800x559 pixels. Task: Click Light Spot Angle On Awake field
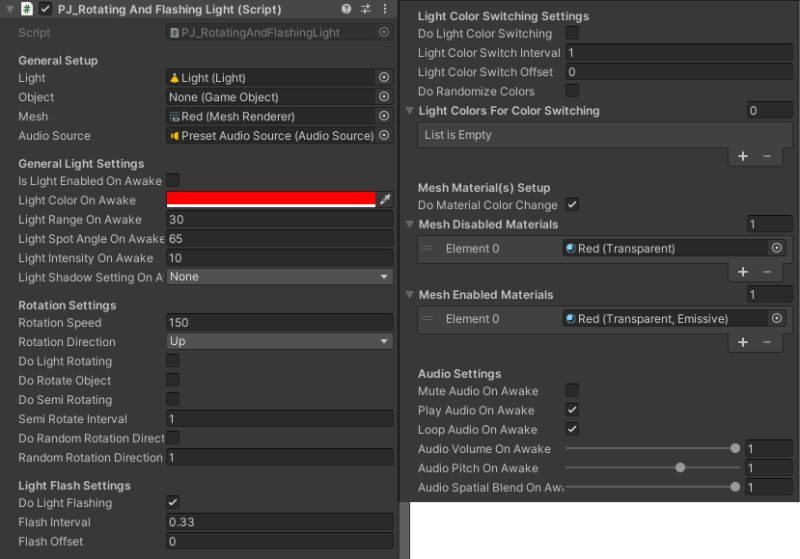point(280,239)
